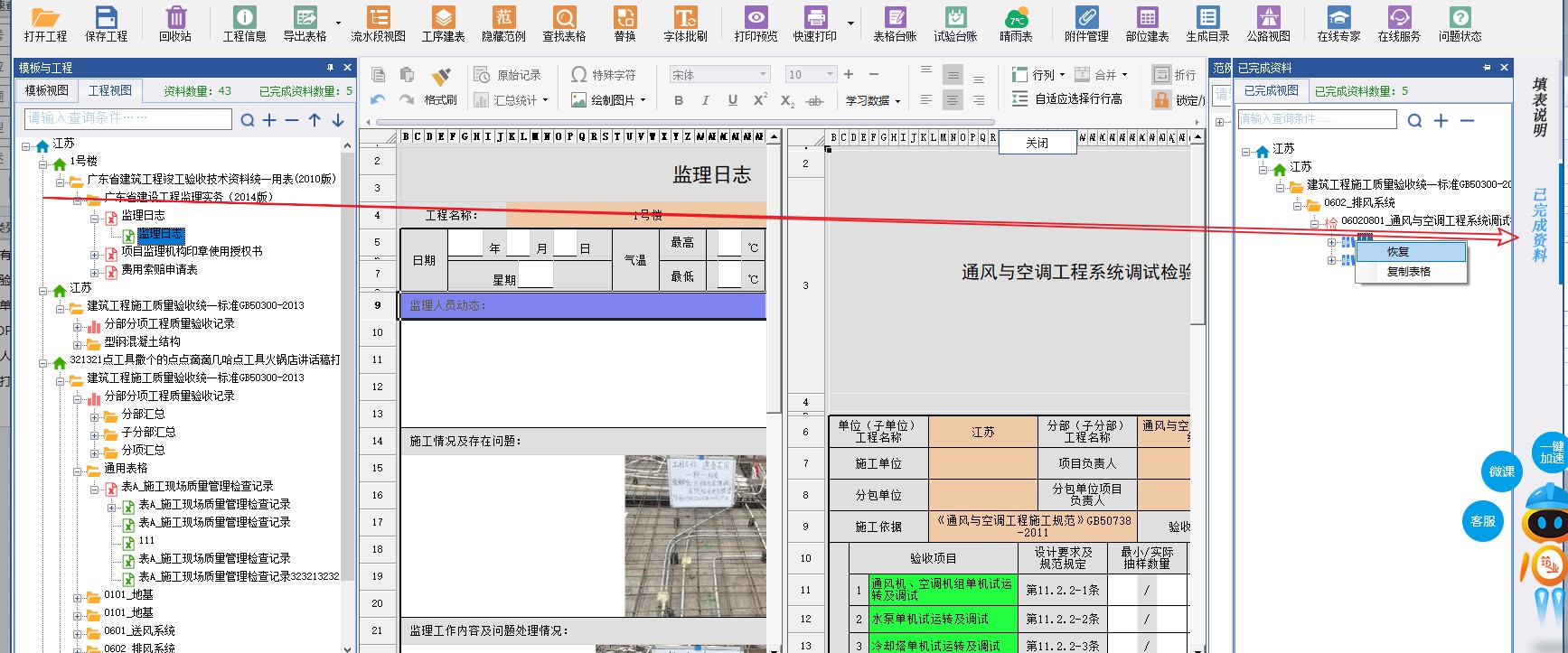This screenshot has width=1568, height=653.
Task: Select 监理日志 highlighted tree item
Action: coord(161,234)
